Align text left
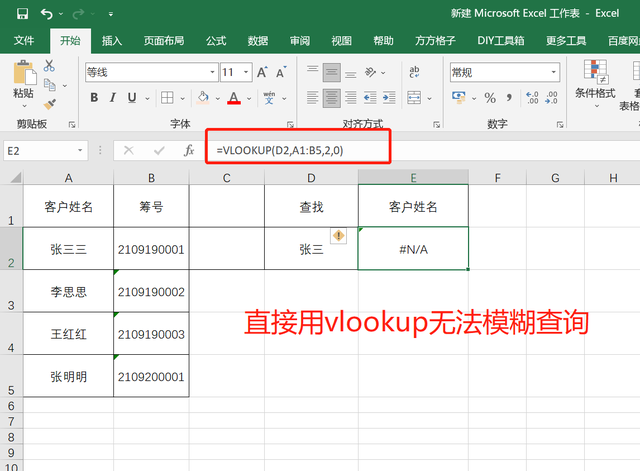640x471 pixels. click(x=313, y=98)
